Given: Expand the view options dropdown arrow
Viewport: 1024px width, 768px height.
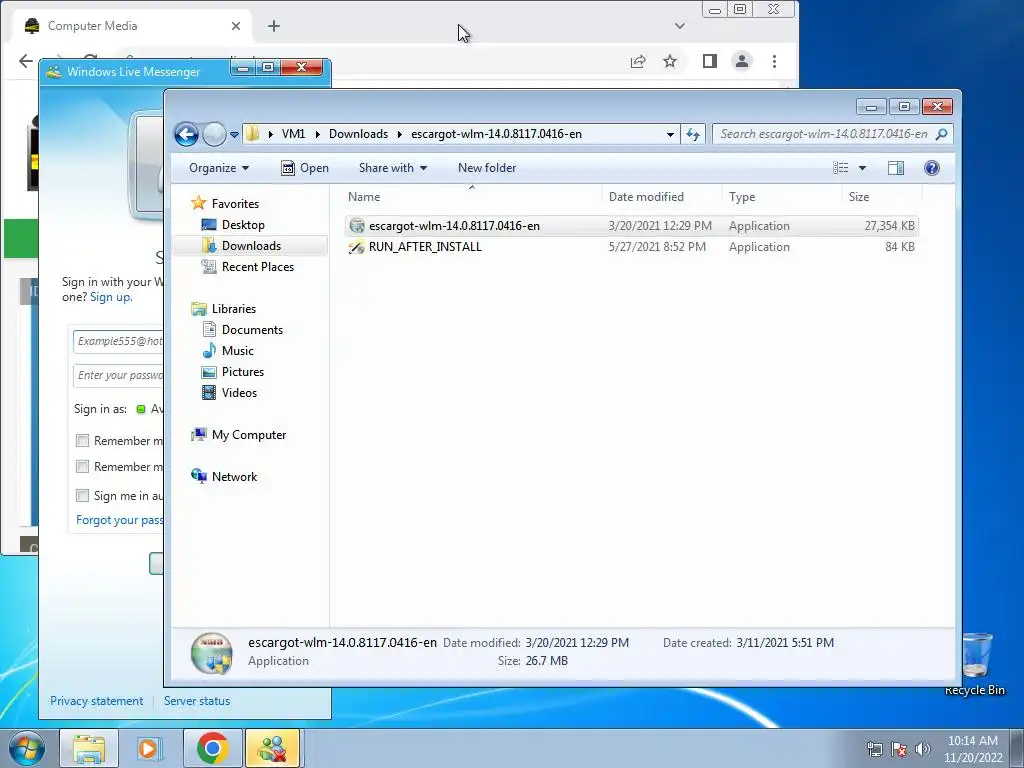Looking at the screenshot, I should pos(862,168).
